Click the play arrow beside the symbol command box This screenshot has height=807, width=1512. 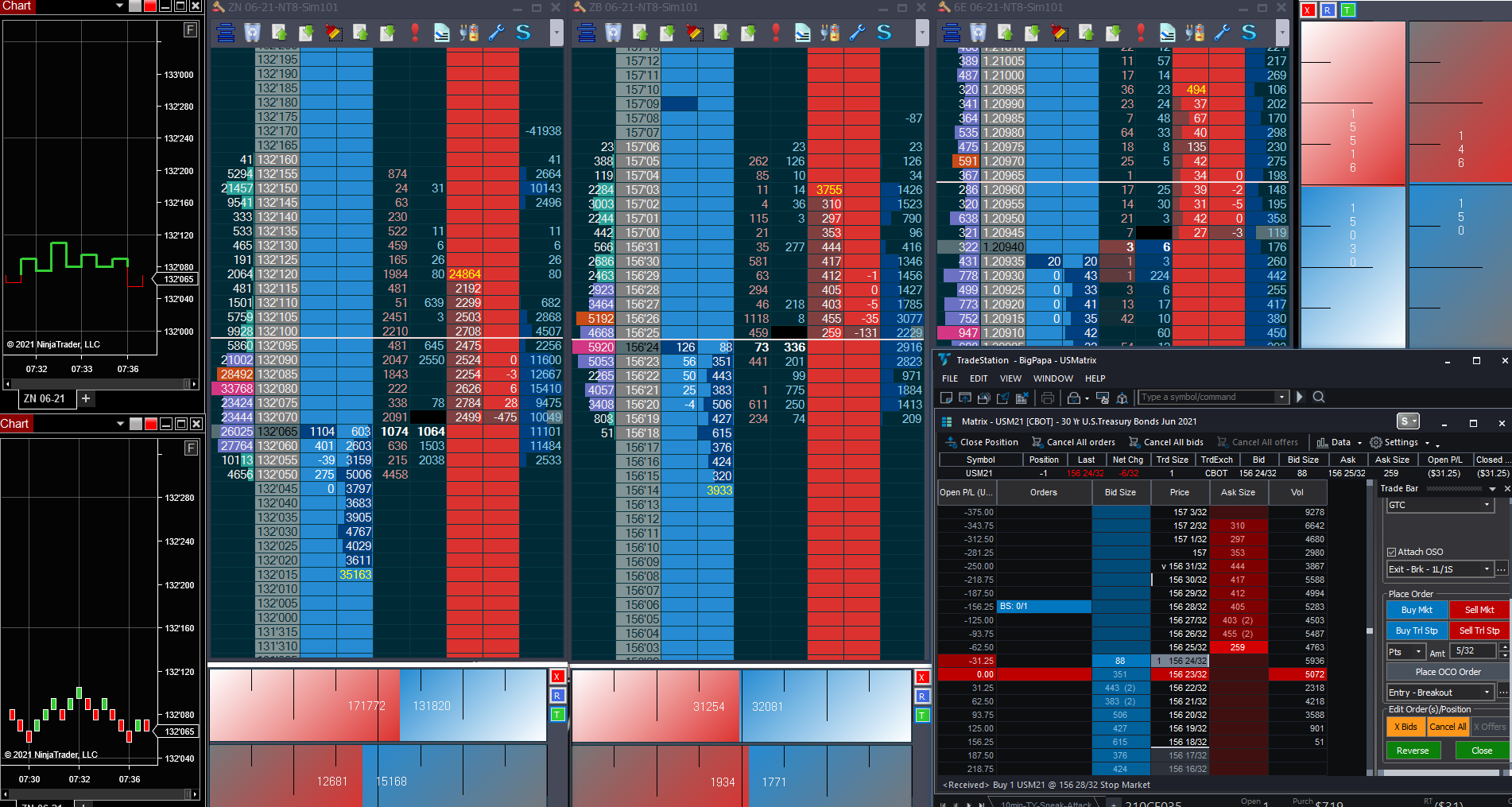1300,397
